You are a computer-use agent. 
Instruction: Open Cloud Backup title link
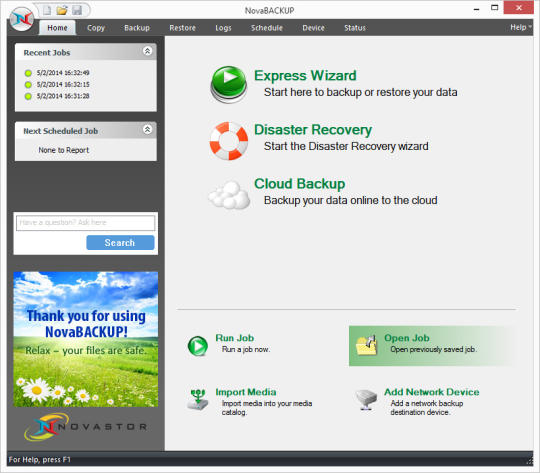click(x=299, y=184)
